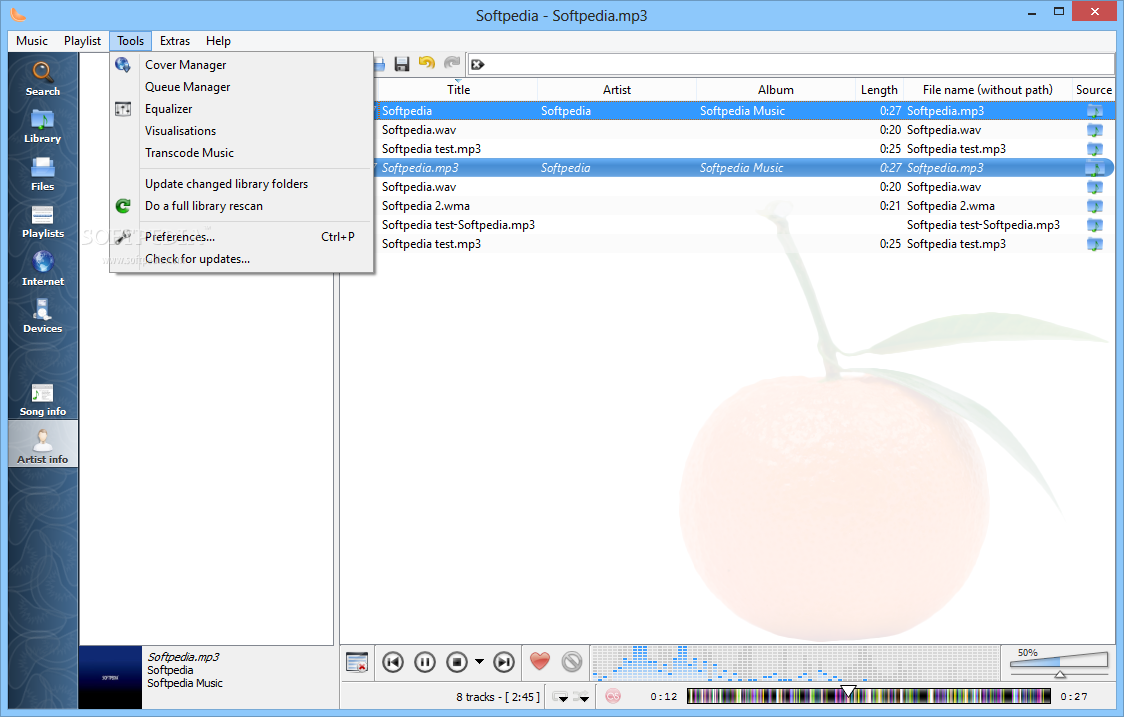1124x717 pixels.
Task: Click the remaining time 0:27 label
Action: coord(1074,696)
